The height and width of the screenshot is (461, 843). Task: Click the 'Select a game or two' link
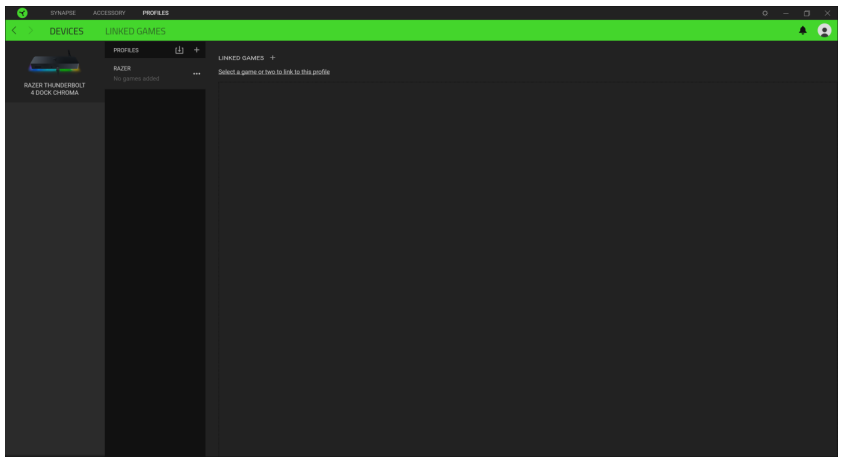pyautogui.click(x=274, y=72)
